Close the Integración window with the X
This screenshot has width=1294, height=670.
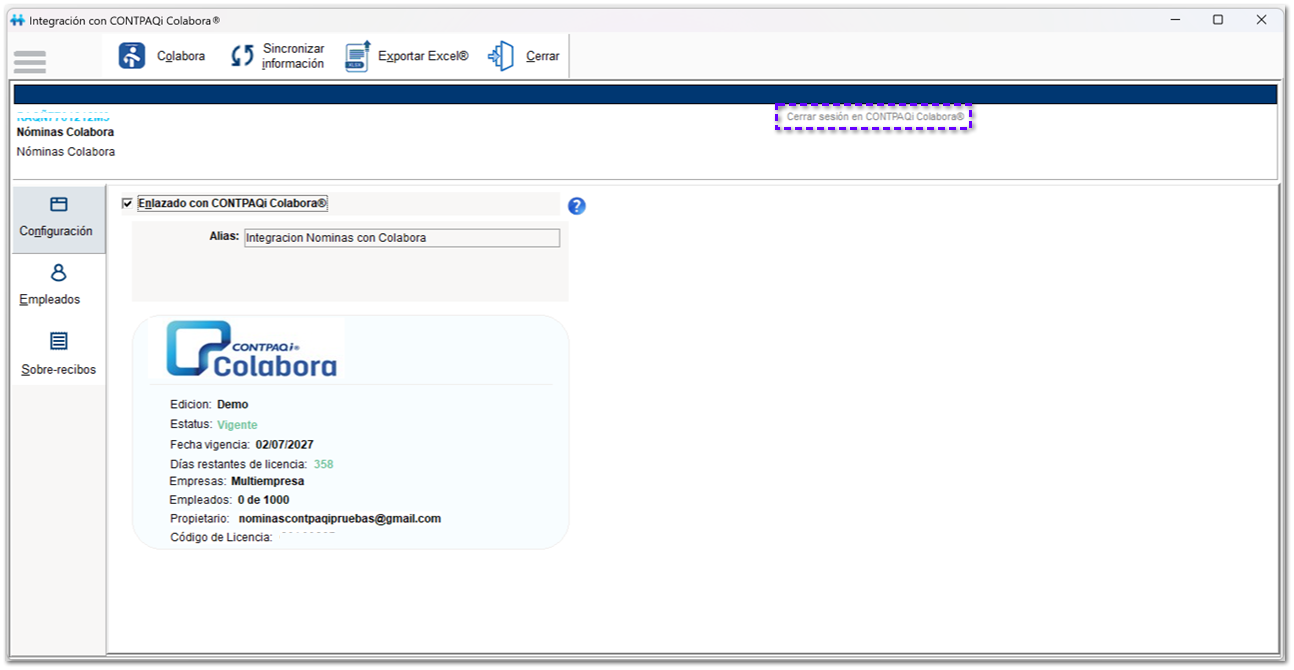[x=1262, y=20]
